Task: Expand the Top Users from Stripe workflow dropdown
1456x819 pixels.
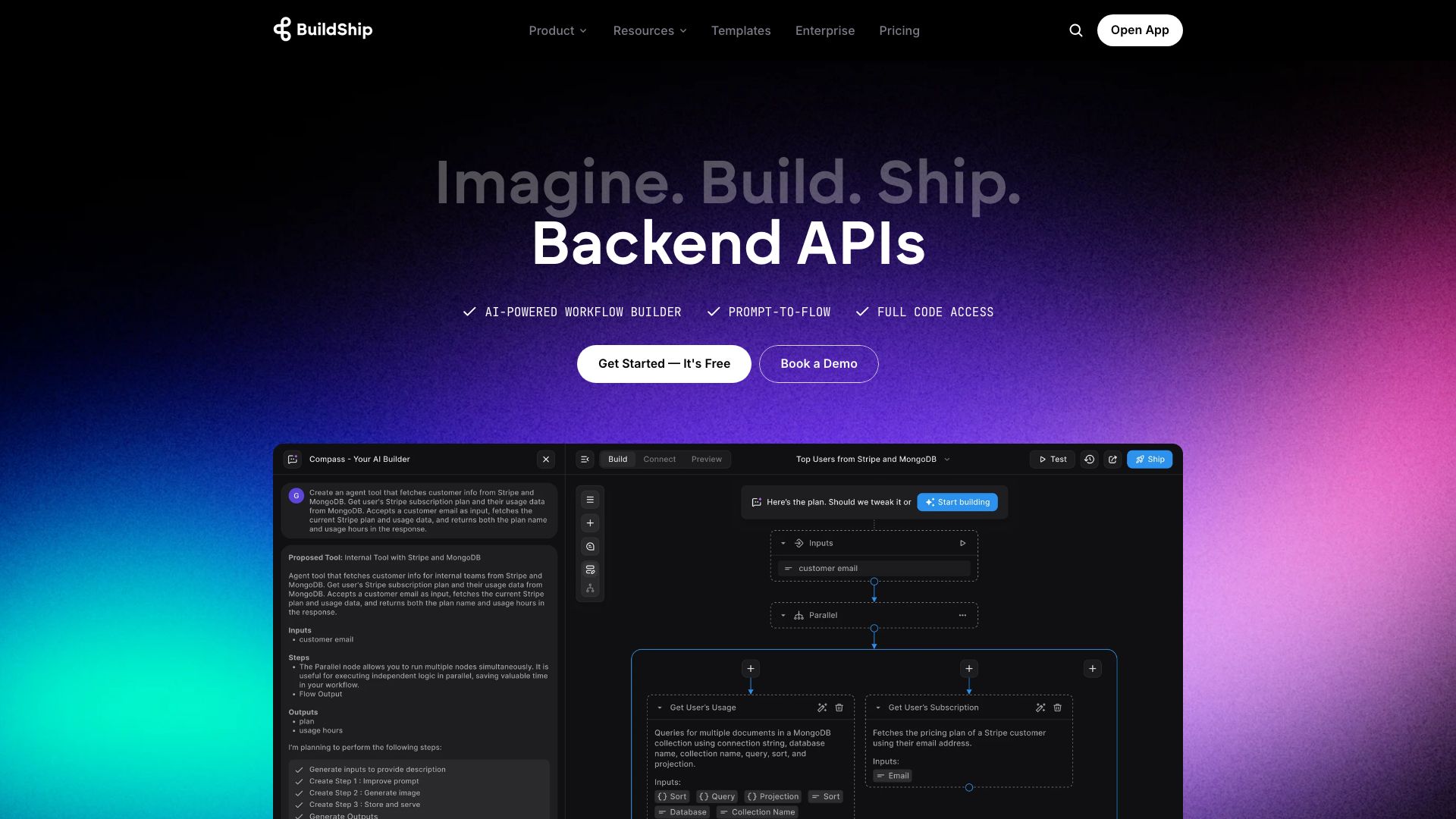Action: [946, 459]
